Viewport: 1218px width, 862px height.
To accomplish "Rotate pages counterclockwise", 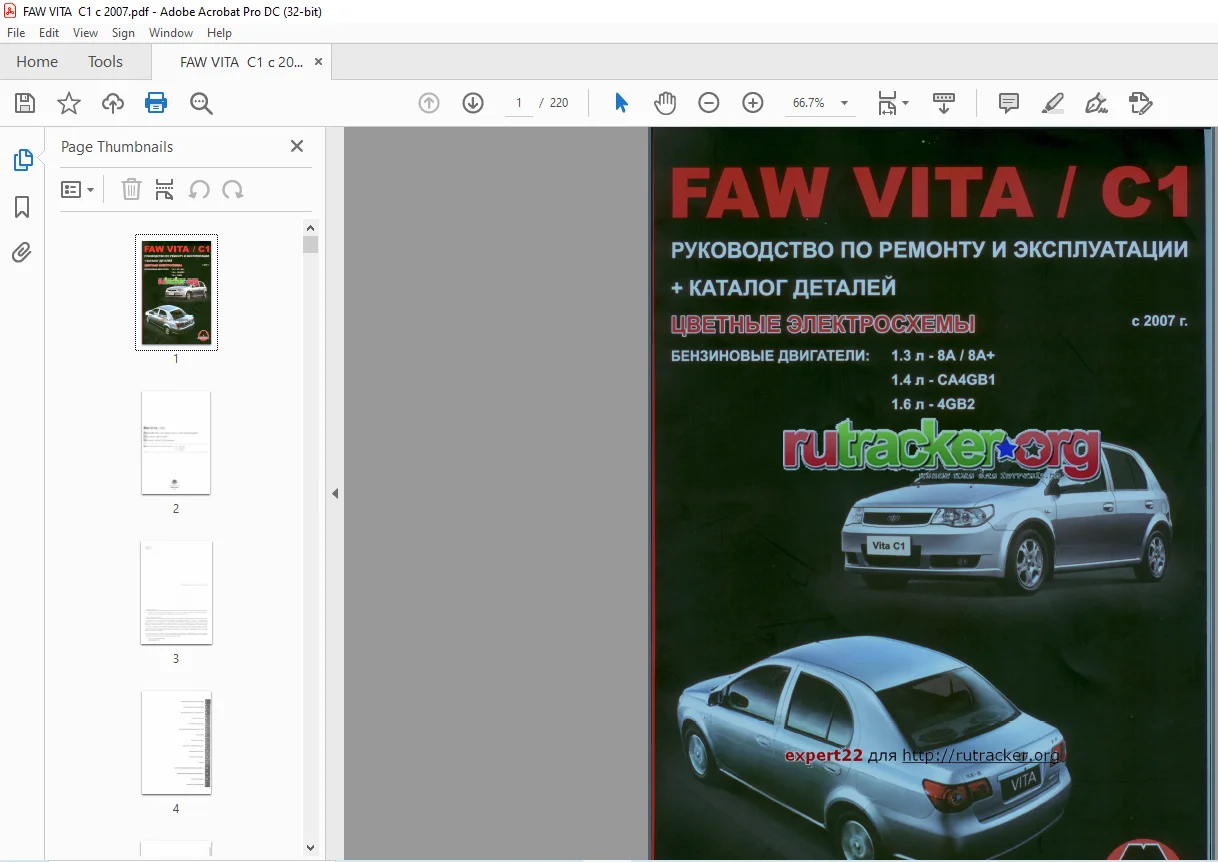I will pos(199,189).
